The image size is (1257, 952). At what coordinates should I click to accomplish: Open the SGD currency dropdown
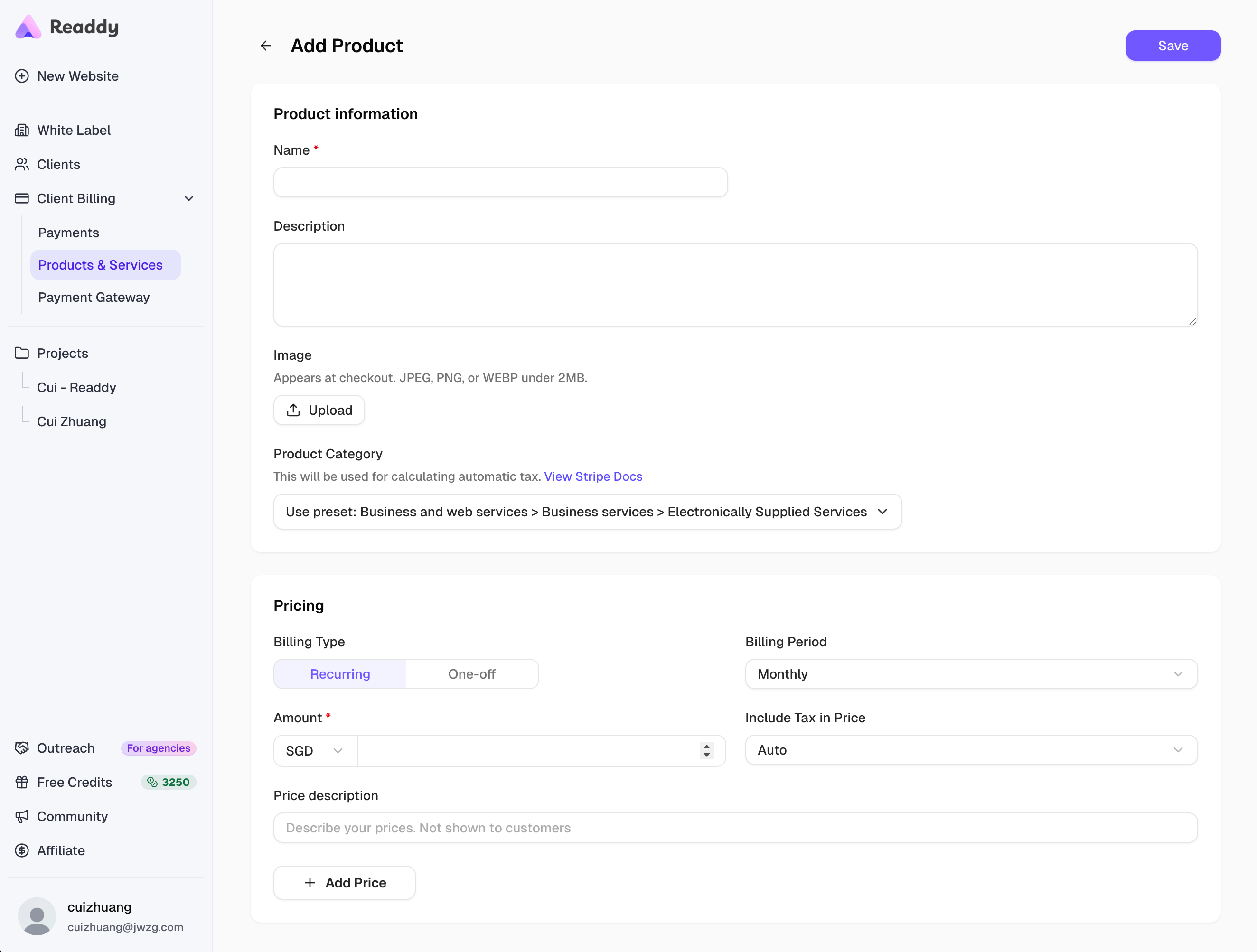pos(315,750)
